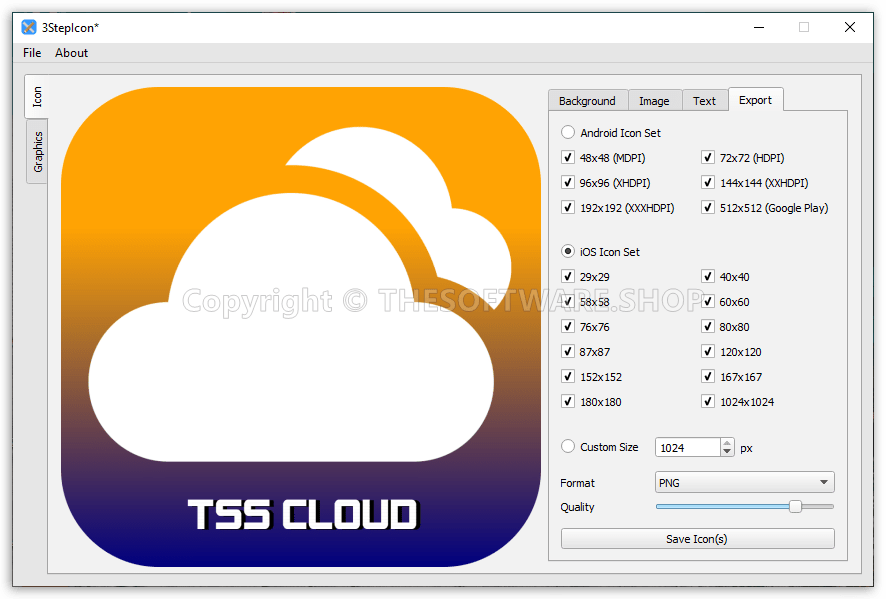Click the 3StepIcon app icon in title bar
Viewport: 886px width, 599px height.
point(29,27)
